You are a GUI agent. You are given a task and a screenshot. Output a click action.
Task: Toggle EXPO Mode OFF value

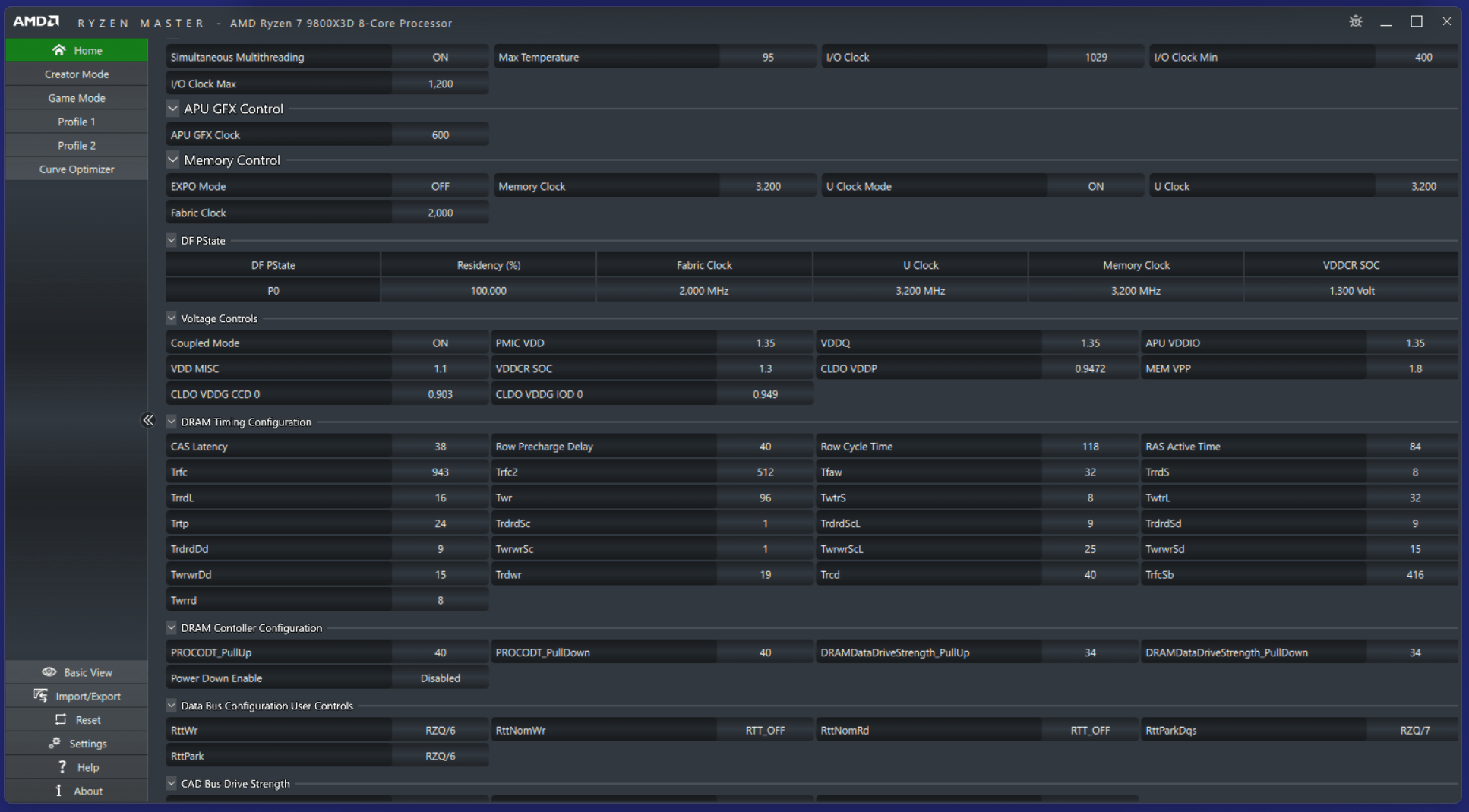pyautogui.click(x=441, y=186)
